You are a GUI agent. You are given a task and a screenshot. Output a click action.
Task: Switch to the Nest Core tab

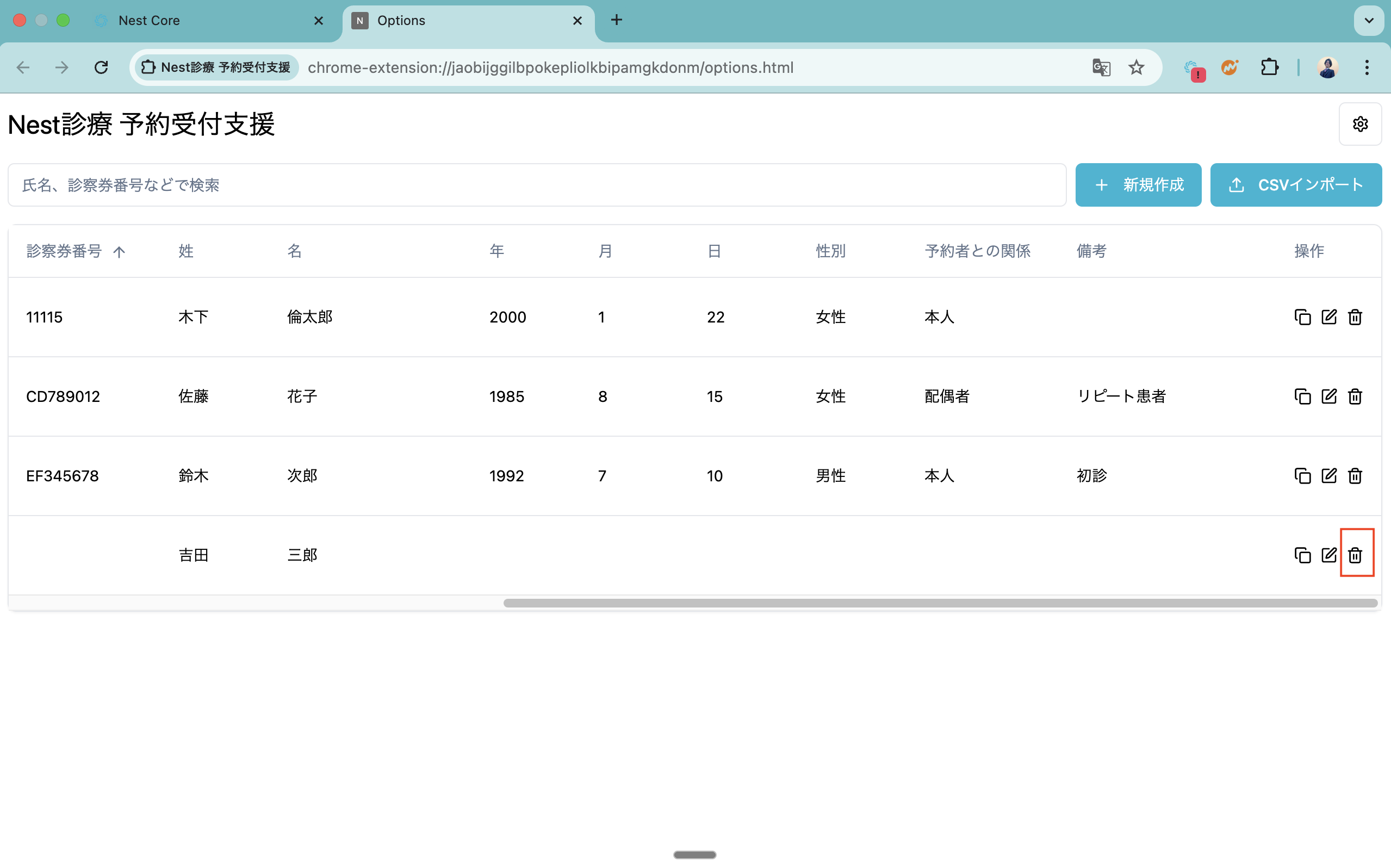148,21
